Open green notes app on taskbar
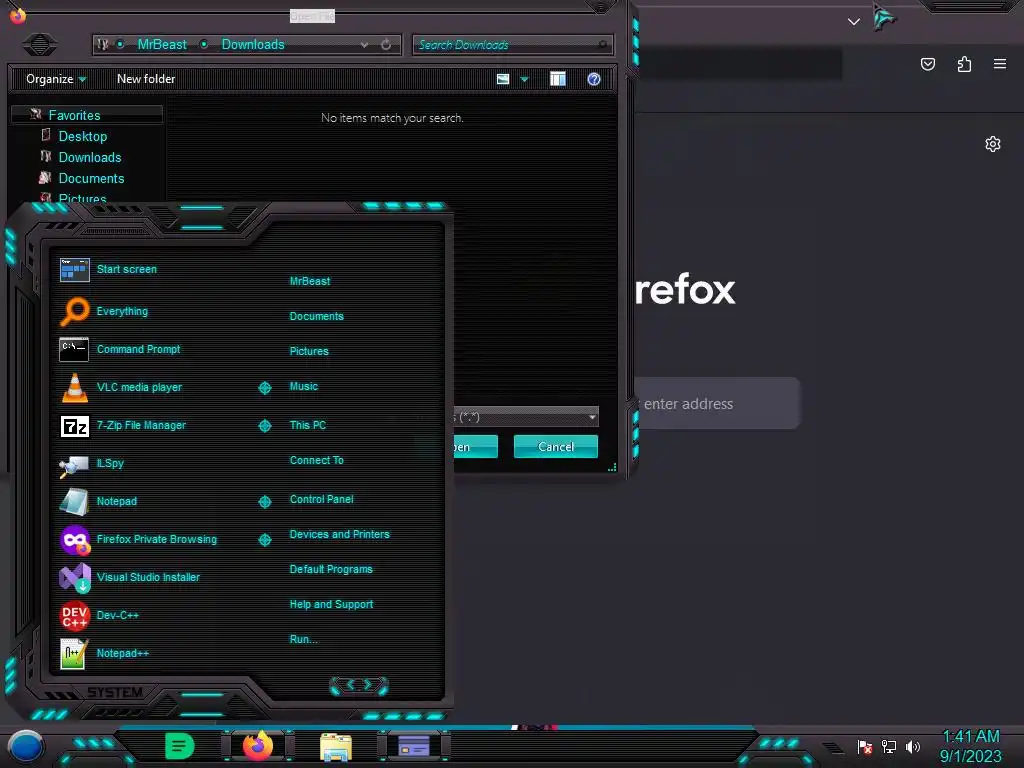Image resolution: width=1024 pixels, height=768 pixels. [180, 746]
